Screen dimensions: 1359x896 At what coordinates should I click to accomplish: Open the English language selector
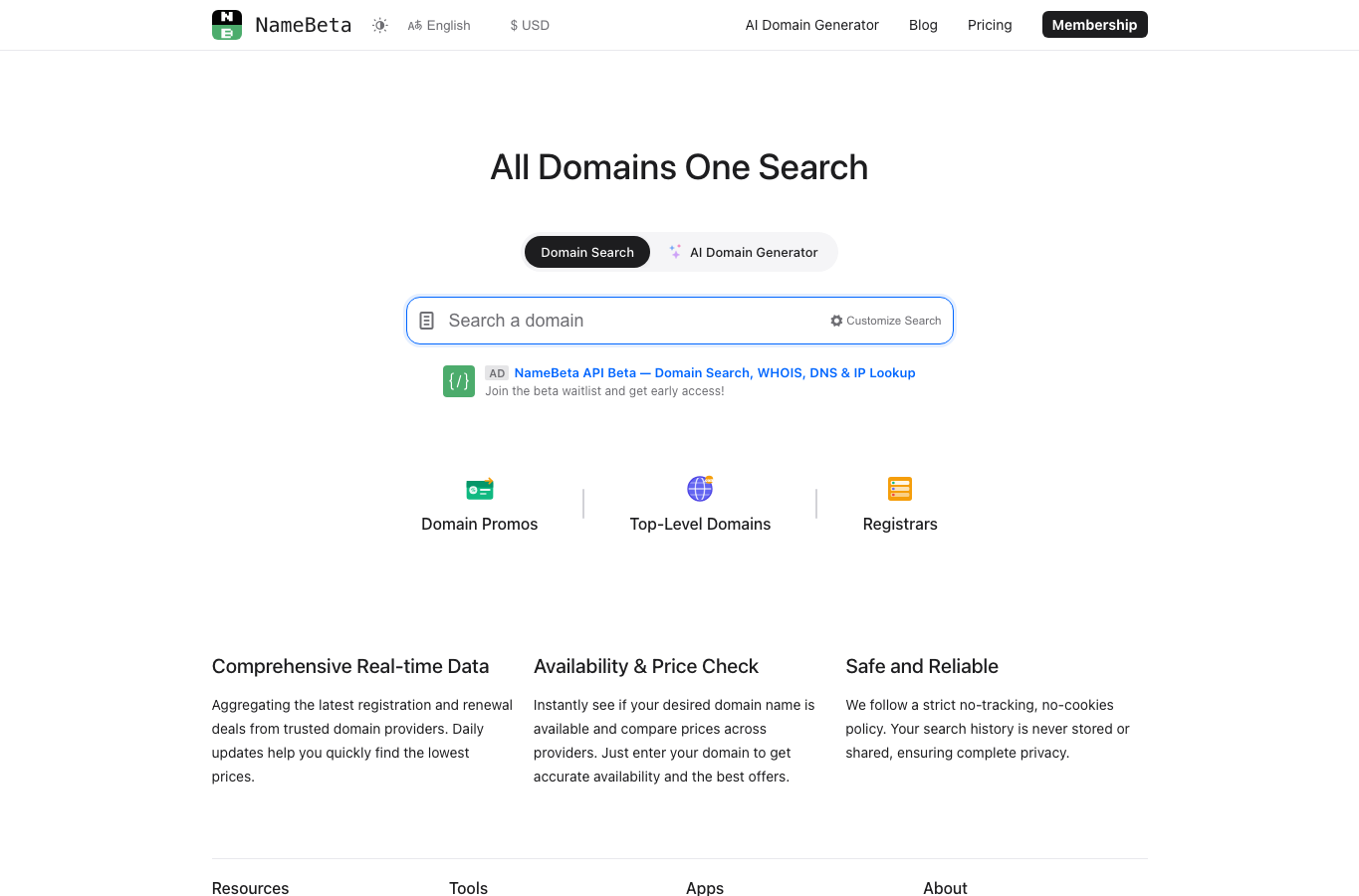pyautogui.click(x=439, y=25)
